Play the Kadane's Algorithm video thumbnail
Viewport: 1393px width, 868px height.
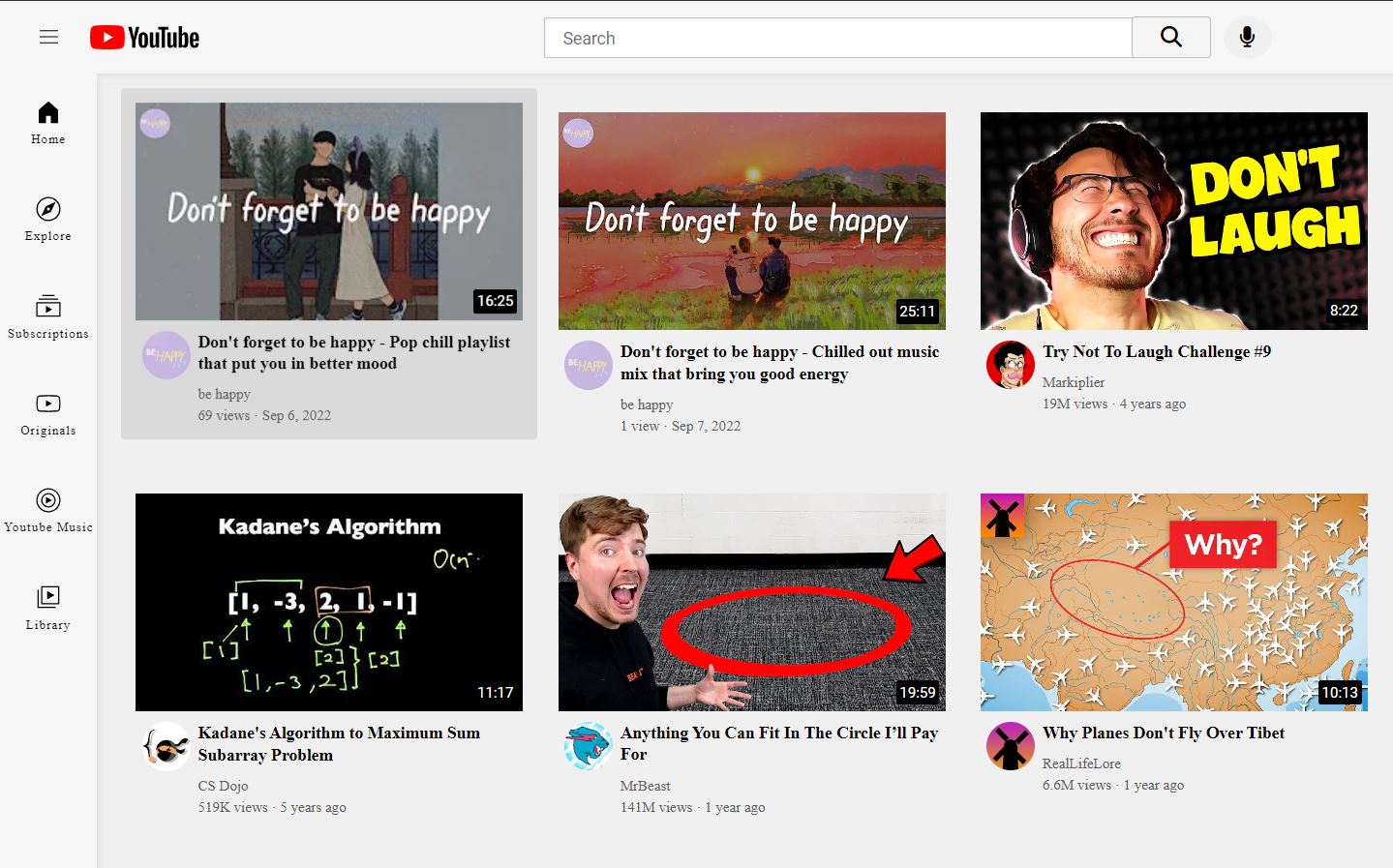click(x=329, y=602)
